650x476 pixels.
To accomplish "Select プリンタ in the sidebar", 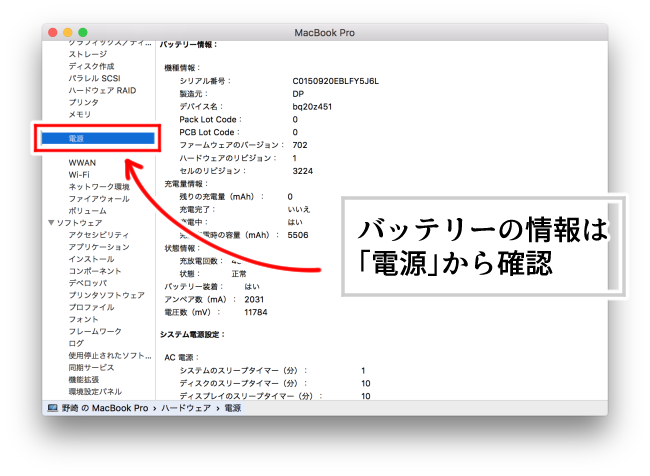I will (83, 102).
